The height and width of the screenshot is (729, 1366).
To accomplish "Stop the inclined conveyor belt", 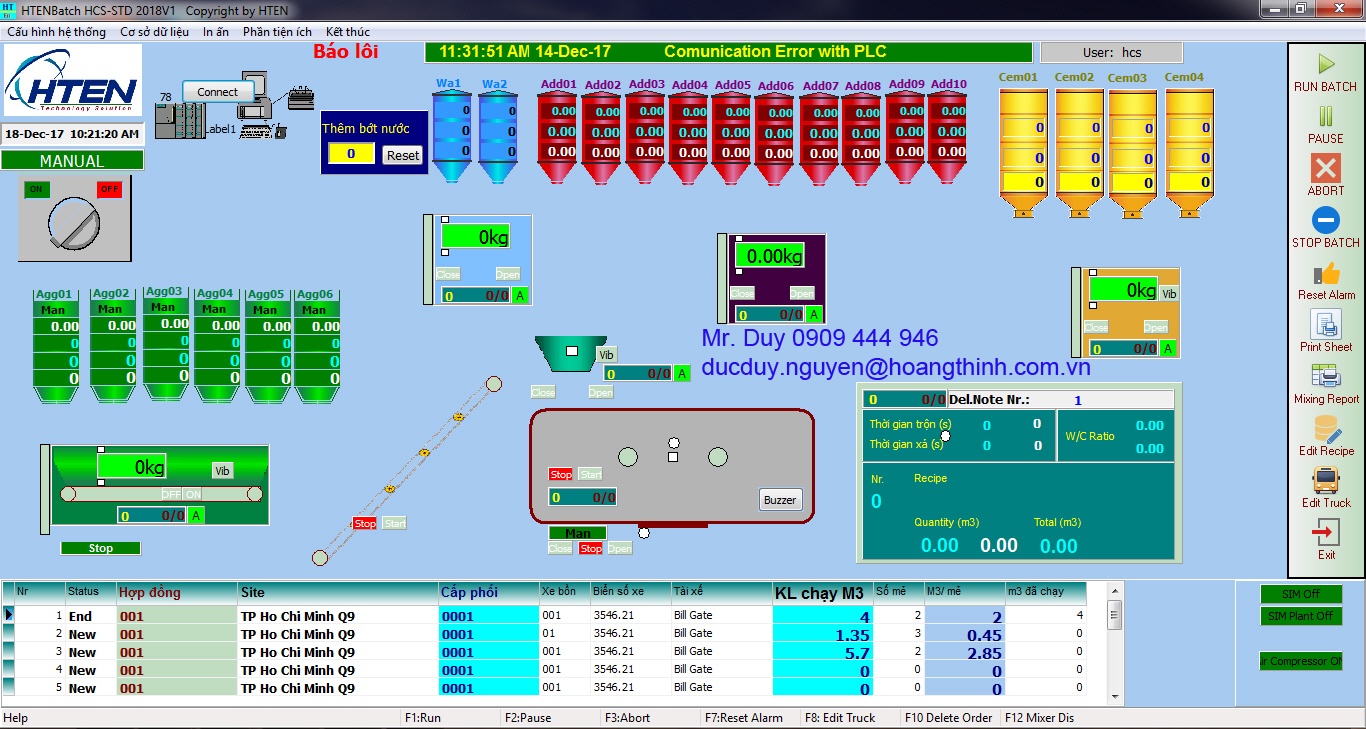I will (x=364, y=523).
